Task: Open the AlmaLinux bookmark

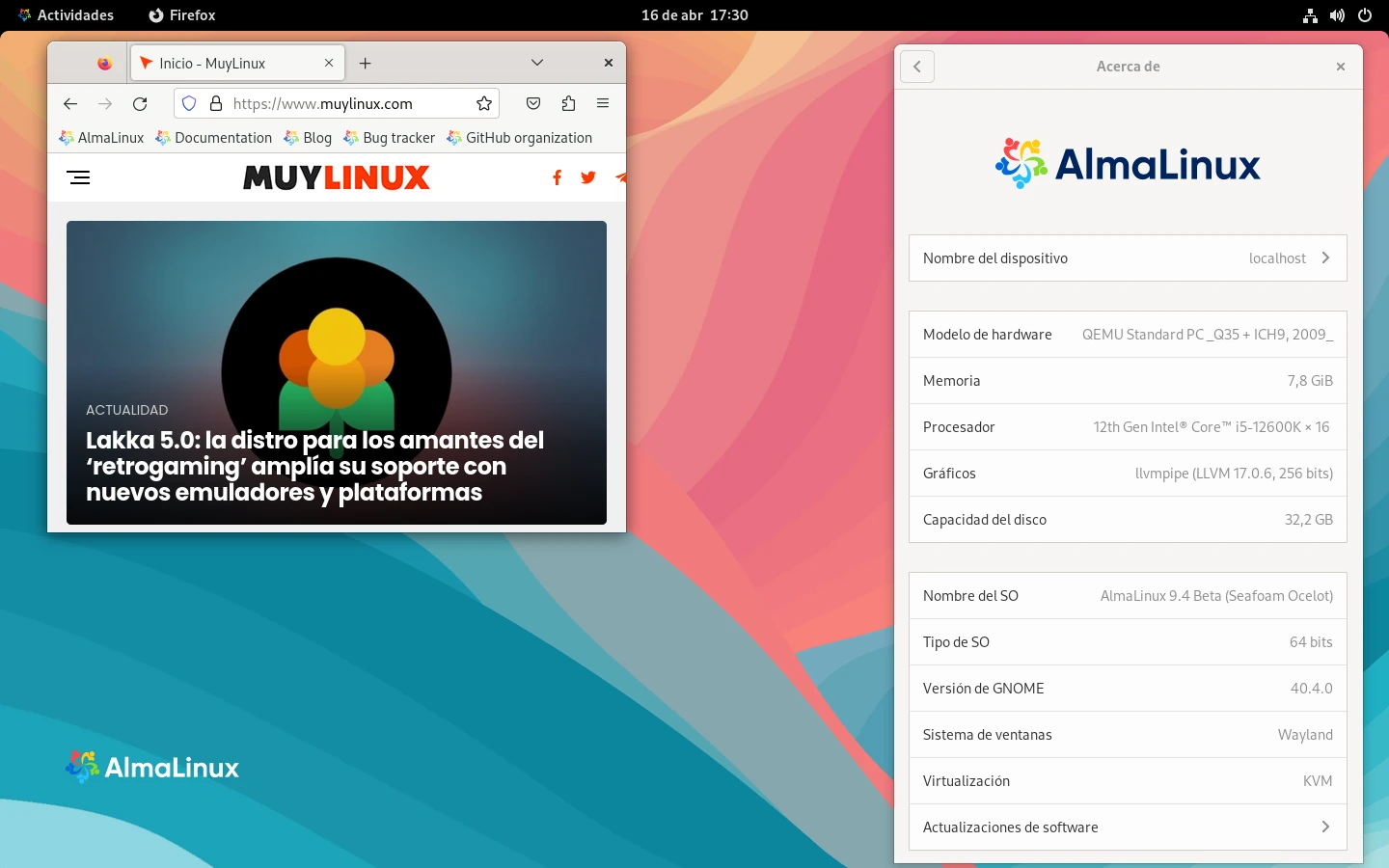Action: tap(101, 138)
